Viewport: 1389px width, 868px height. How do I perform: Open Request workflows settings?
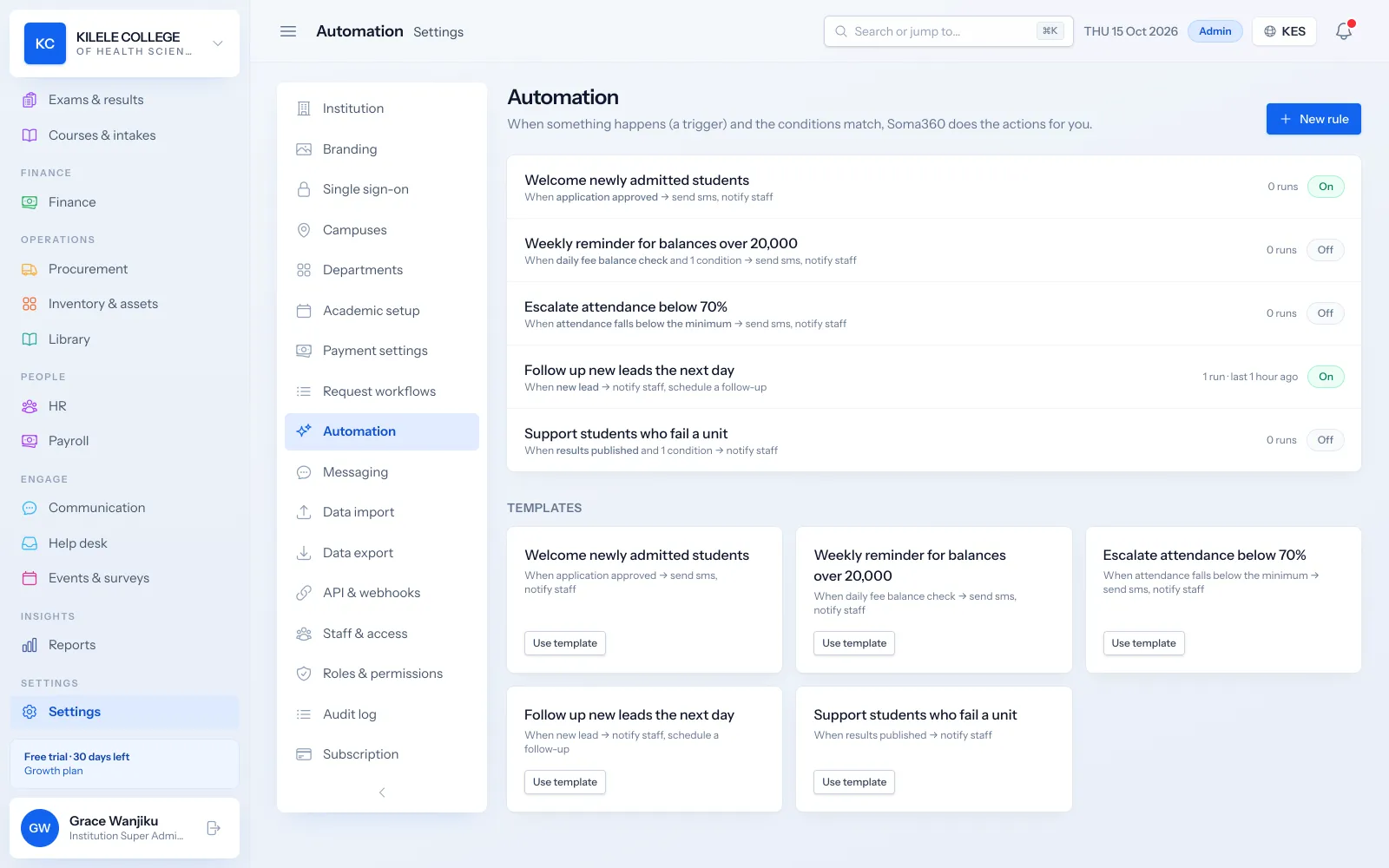coord(382,391)
